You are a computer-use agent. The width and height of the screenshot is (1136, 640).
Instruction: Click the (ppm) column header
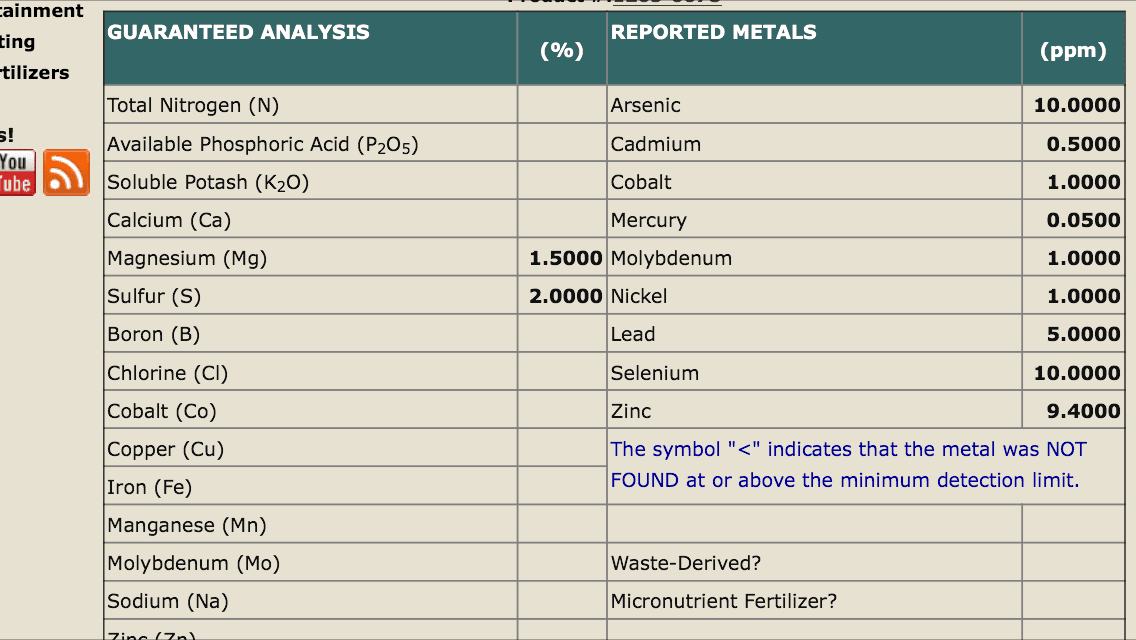(x=1073, y=50)
